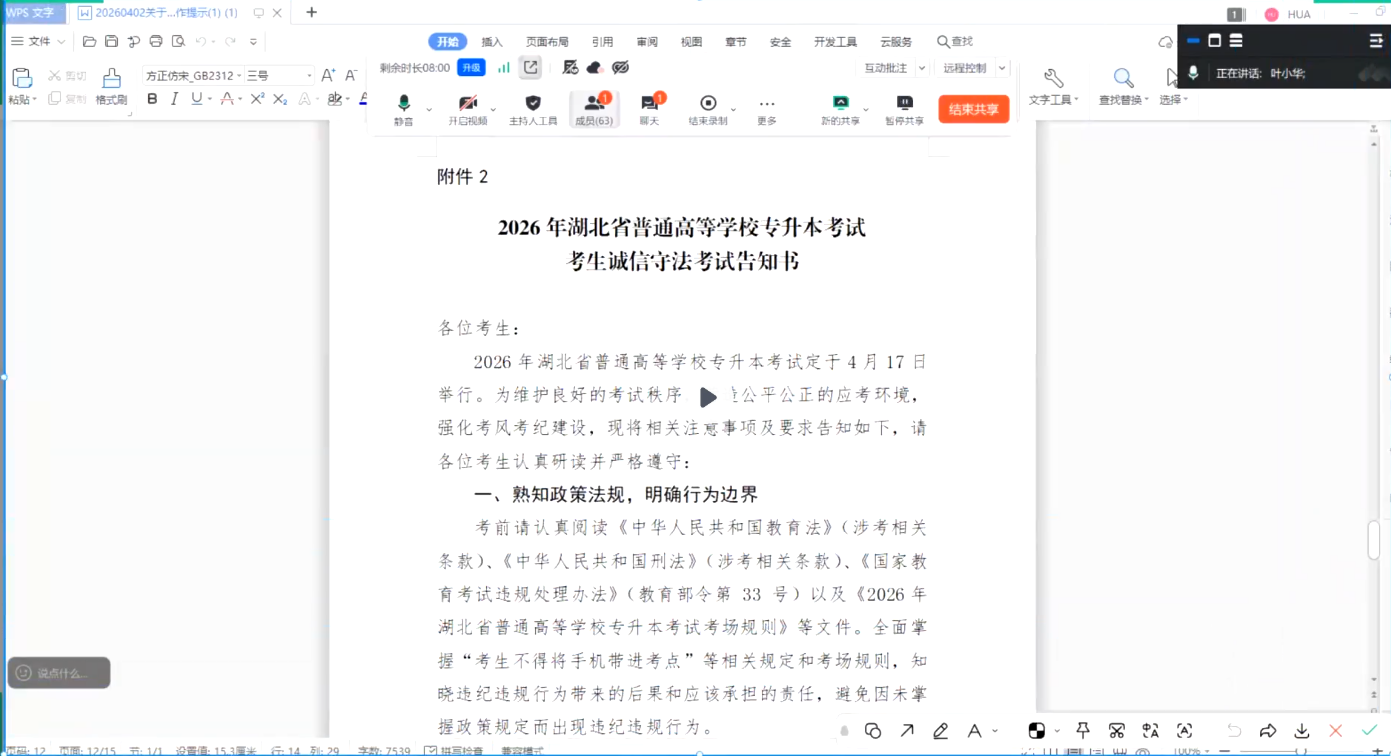This screenshot has height=756, width=1391.
Task: Play the video using the center play button
Action: (x=708, y=397)
